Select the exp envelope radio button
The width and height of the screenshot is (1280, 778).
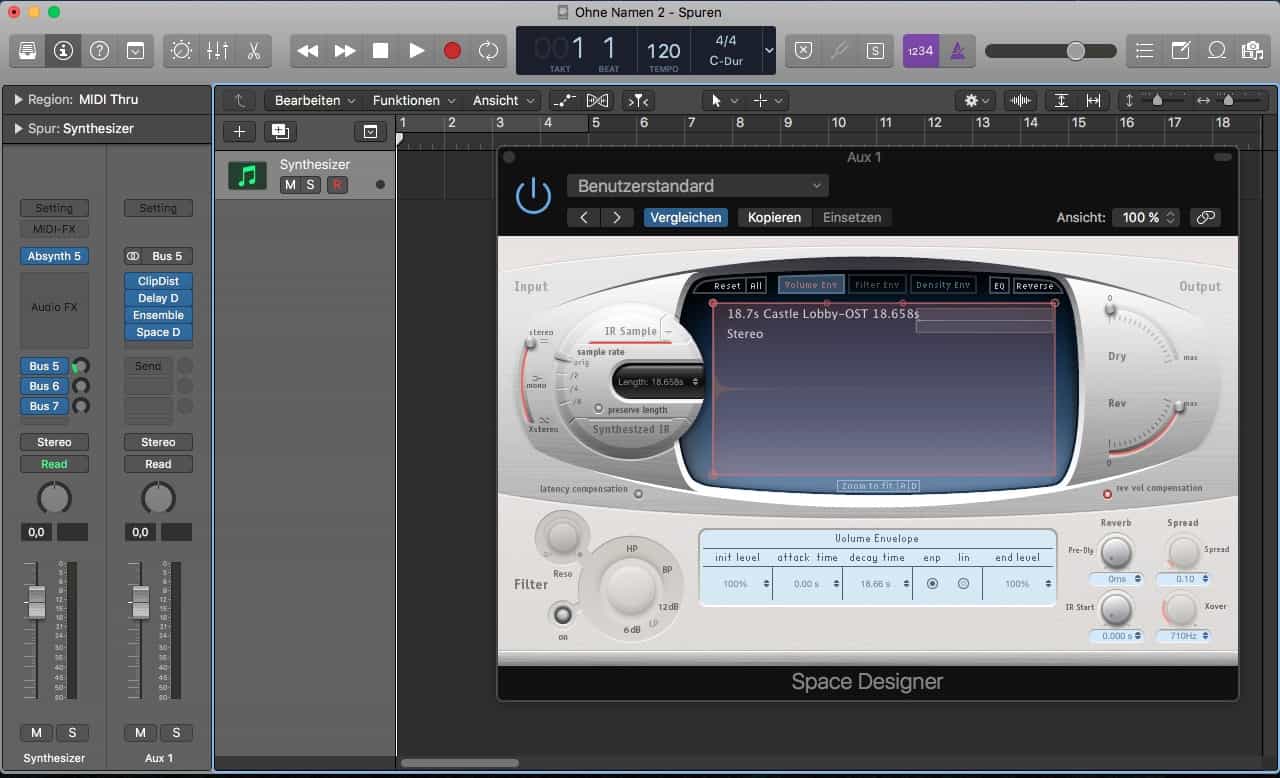pyautogui.click(x=932, y=583)
